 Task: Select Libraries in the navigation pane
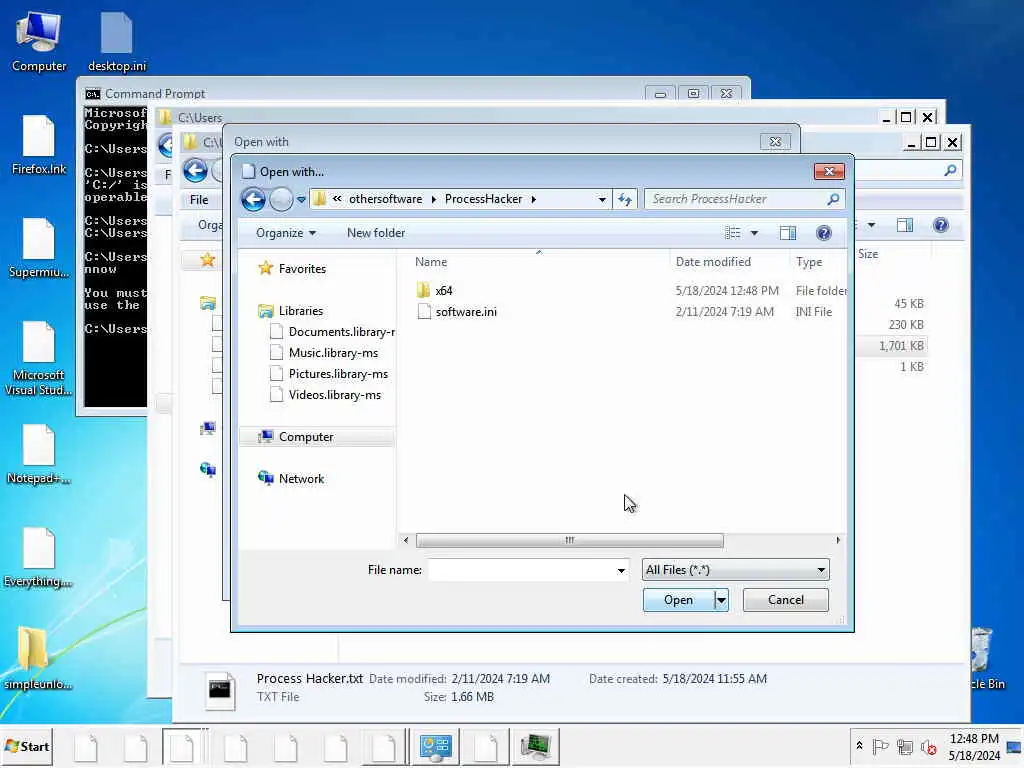click(300, 311)
